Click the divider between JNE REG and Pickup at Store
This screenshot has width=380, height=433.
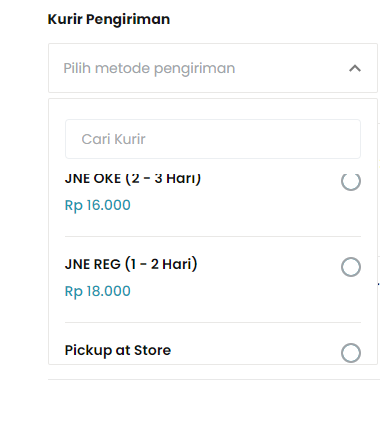213,322
